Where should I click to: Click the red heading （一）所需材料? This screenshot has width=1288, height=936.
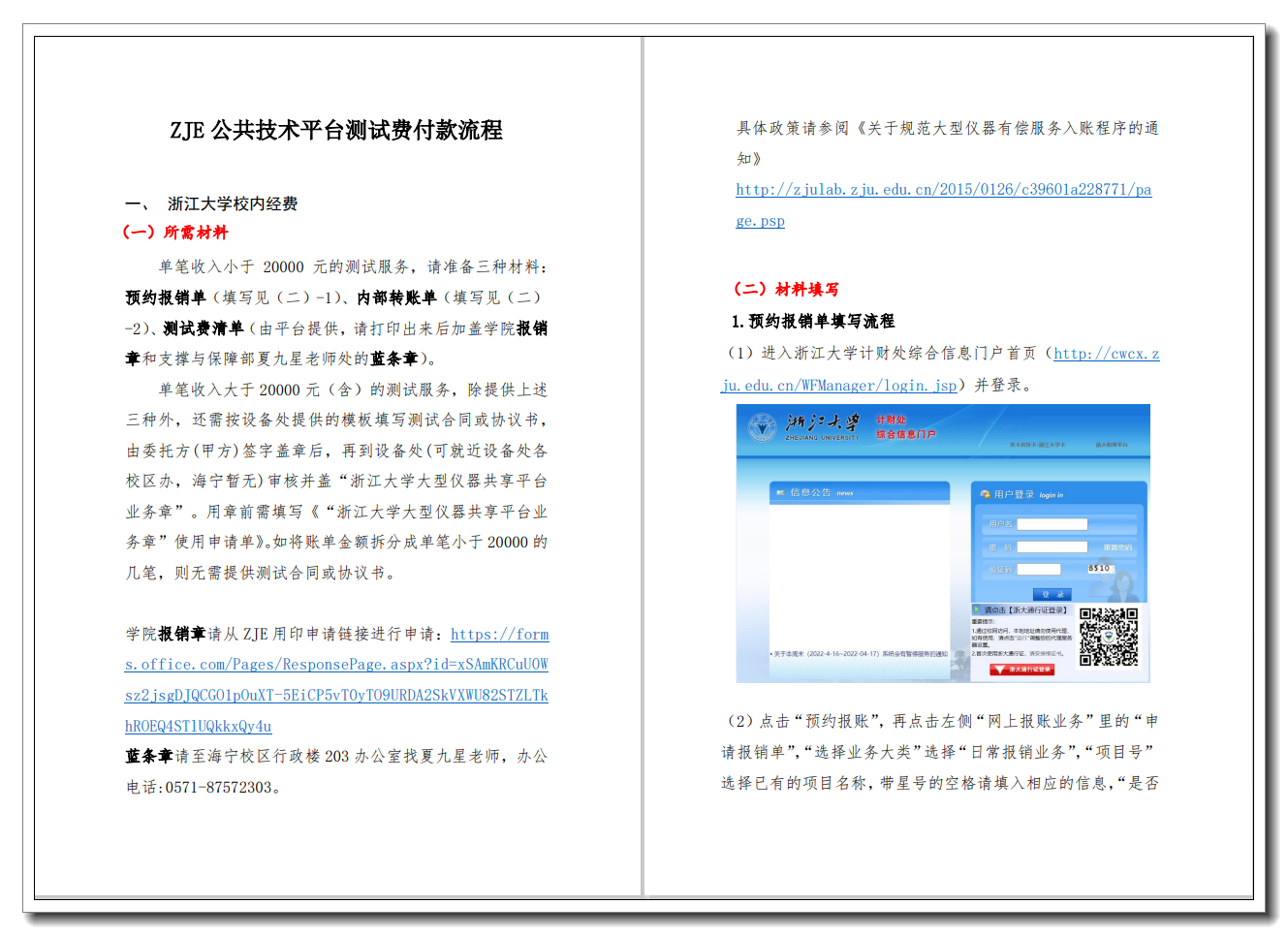pos(175,233)
